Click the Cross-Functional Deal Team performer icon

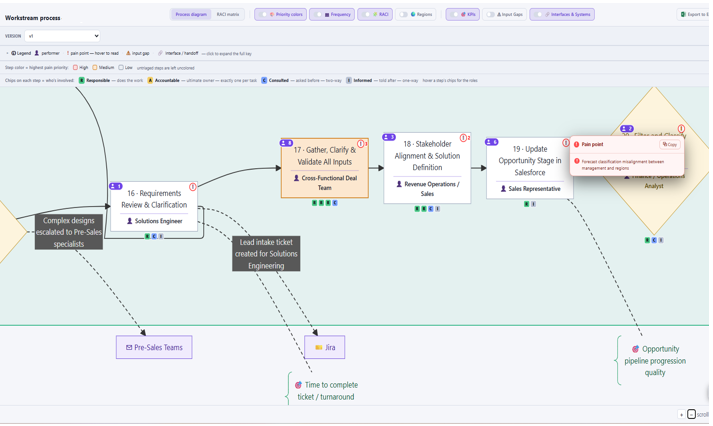pyautogui.click(x=296, y=178)
